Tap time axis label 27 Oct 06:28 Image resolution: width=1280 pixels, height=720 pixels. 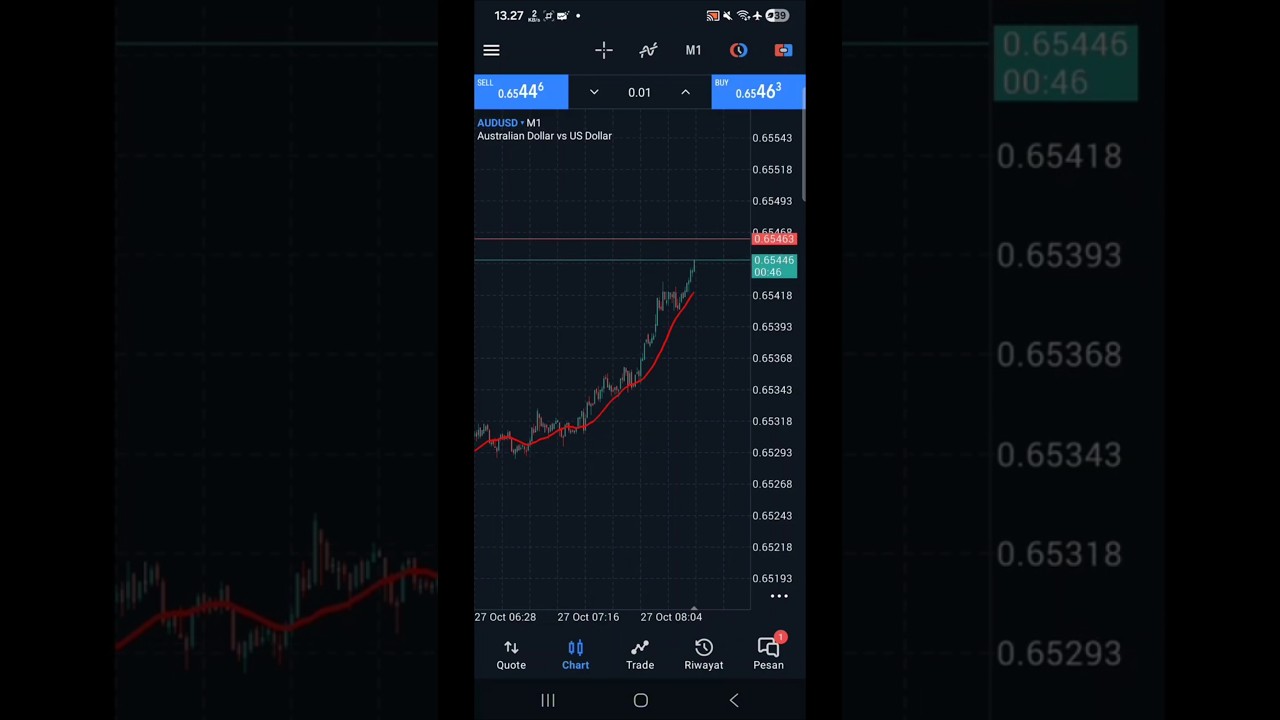pyautogui.click(x=505, y=617)
